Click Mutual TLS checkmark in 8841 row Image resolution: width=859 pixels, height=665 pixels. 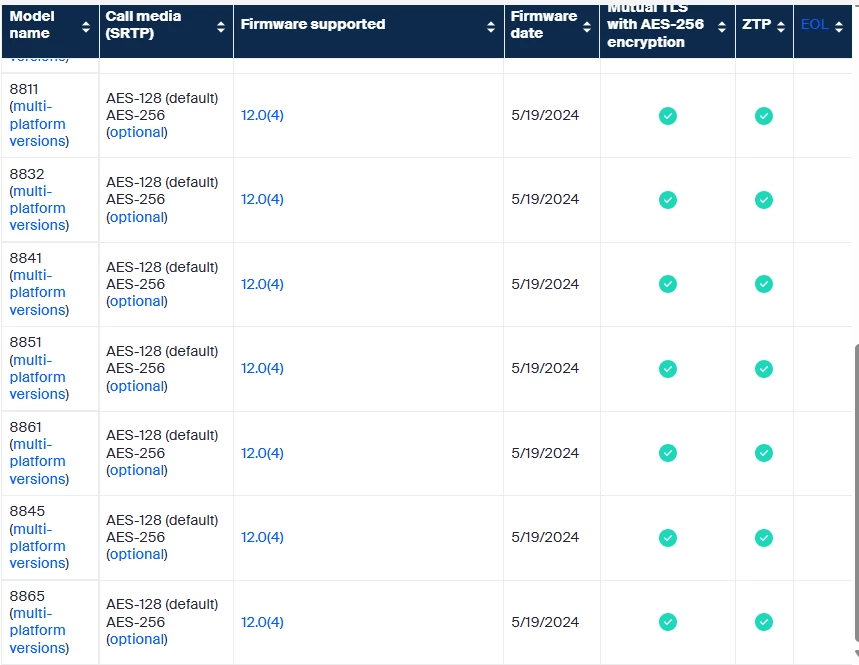[x=668, y=284]
